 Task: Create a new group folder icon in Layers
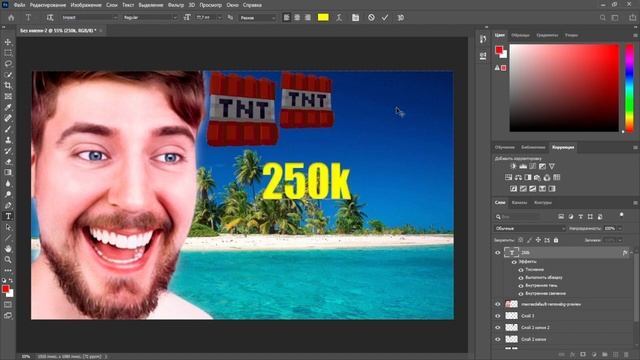tap(605, 355)
